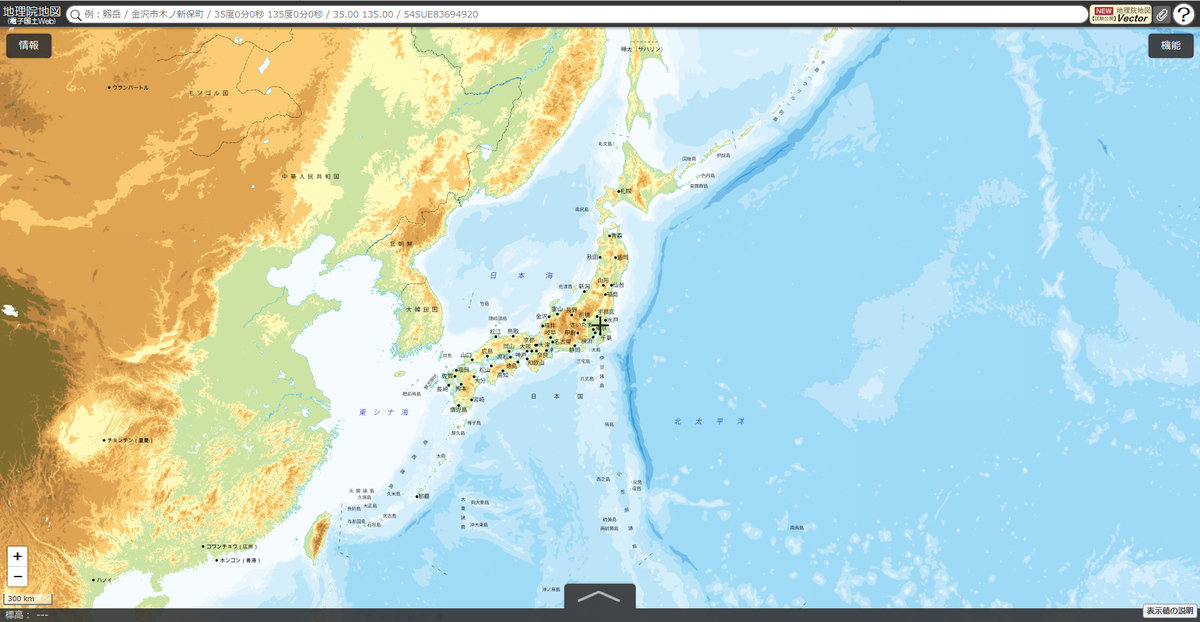Click the 沖大東島 island label
Screen dimensions: 1200x622
click(x=477, y=524)
